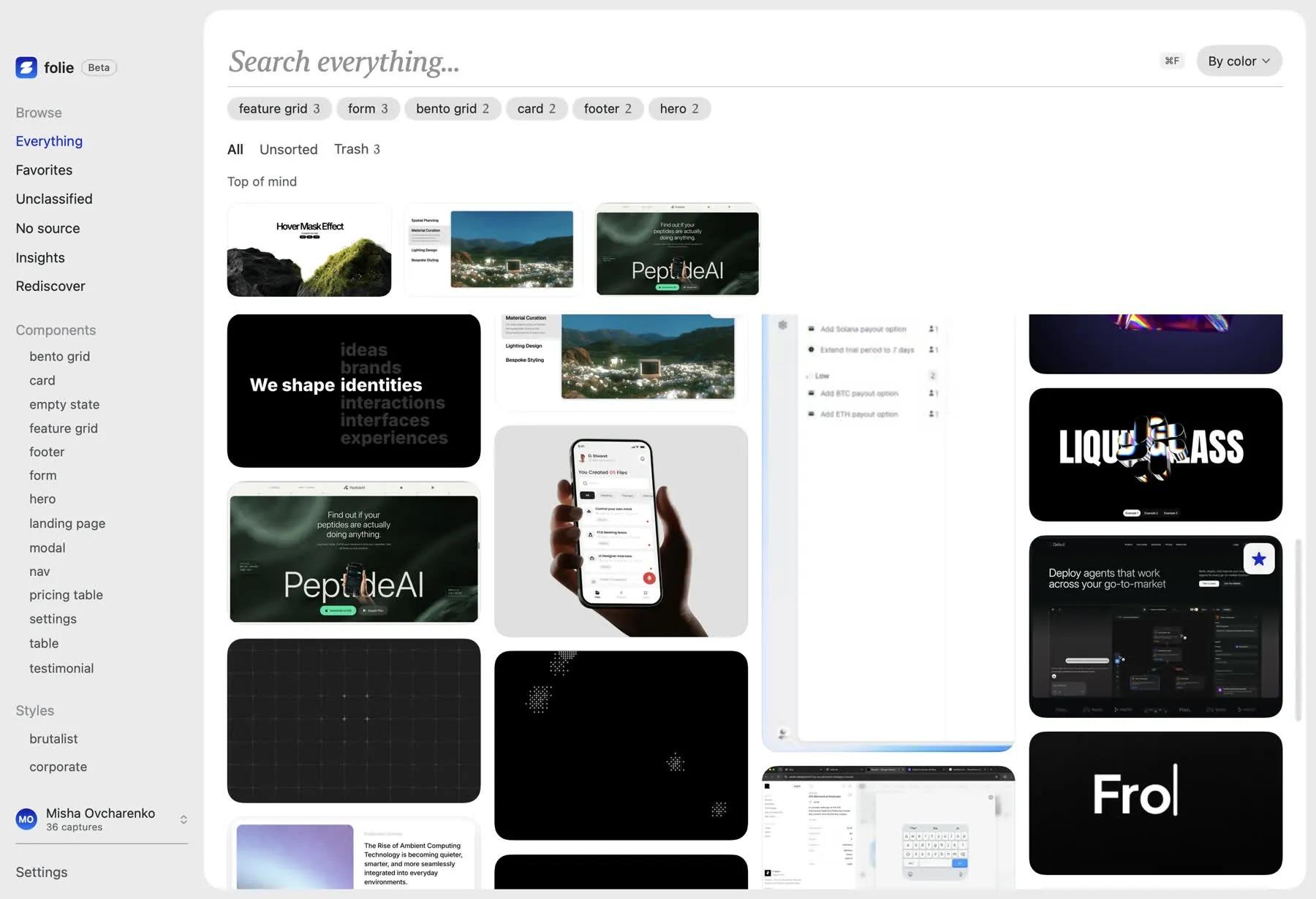Filter by footer tag chip
Image resolution: width=1316 pixels, height=899 pixels.
(608, 108)
